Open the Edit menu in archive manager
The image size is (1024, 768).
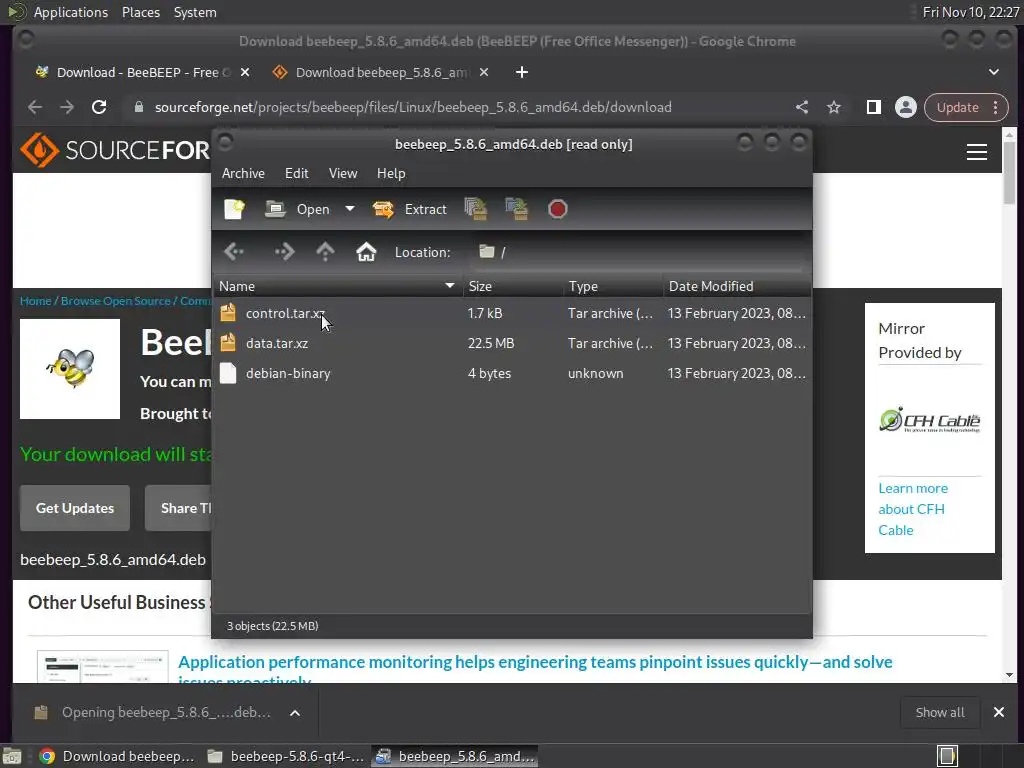tap(296, 173)
